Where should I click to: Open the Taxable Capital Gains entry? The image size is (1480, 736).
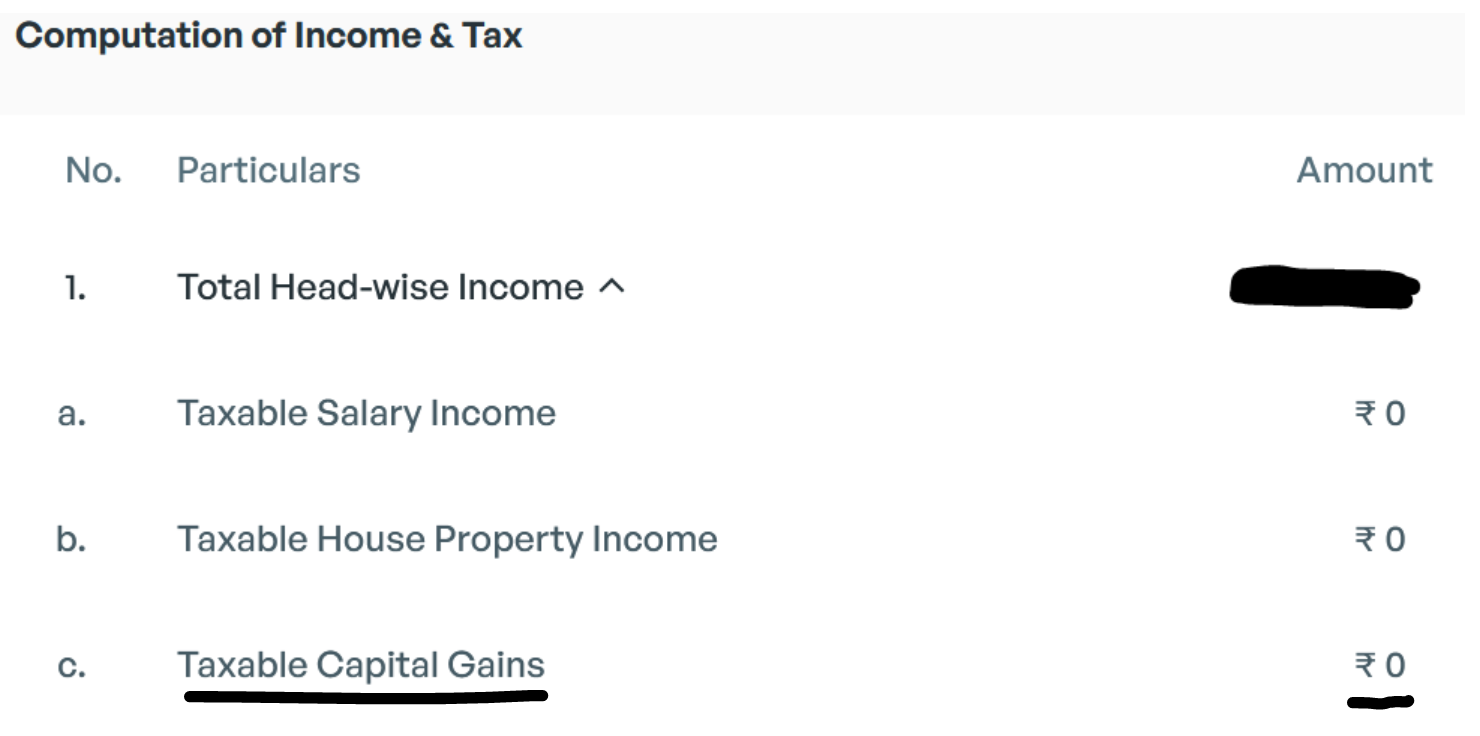[361, 665]
